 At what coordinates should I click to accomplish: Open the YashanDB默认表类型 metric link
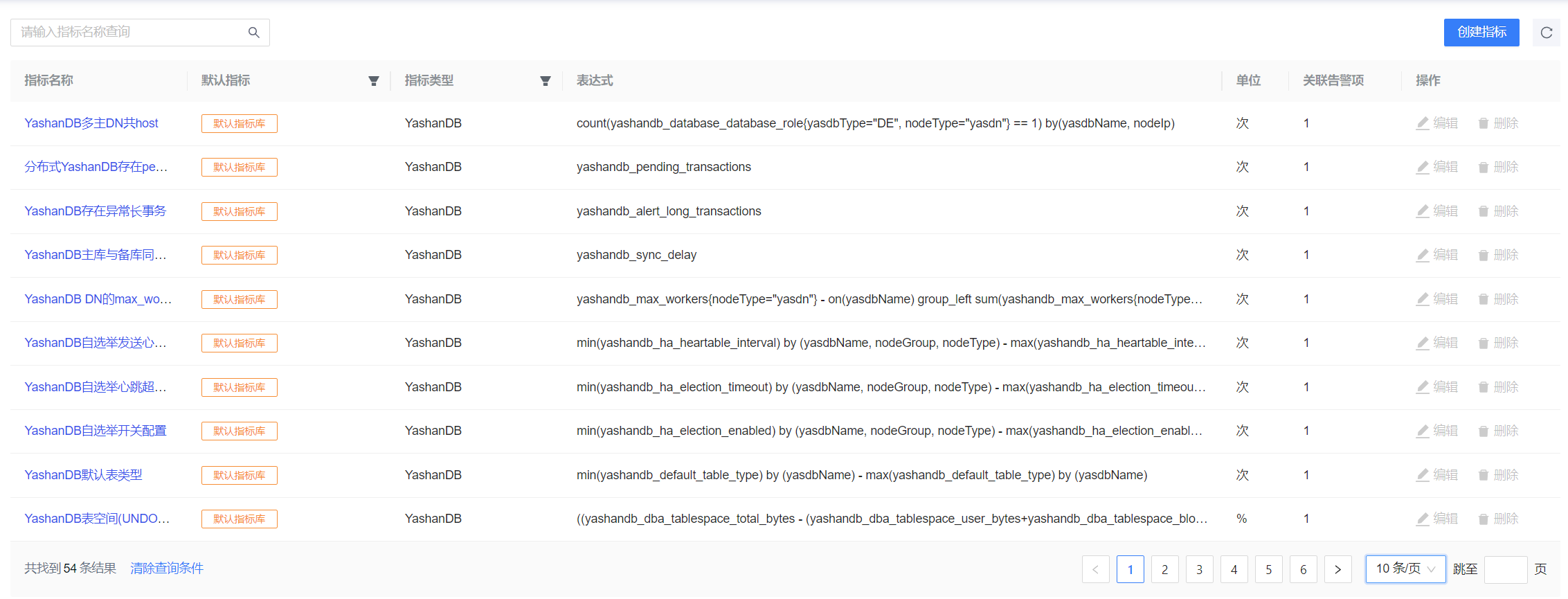83,475
